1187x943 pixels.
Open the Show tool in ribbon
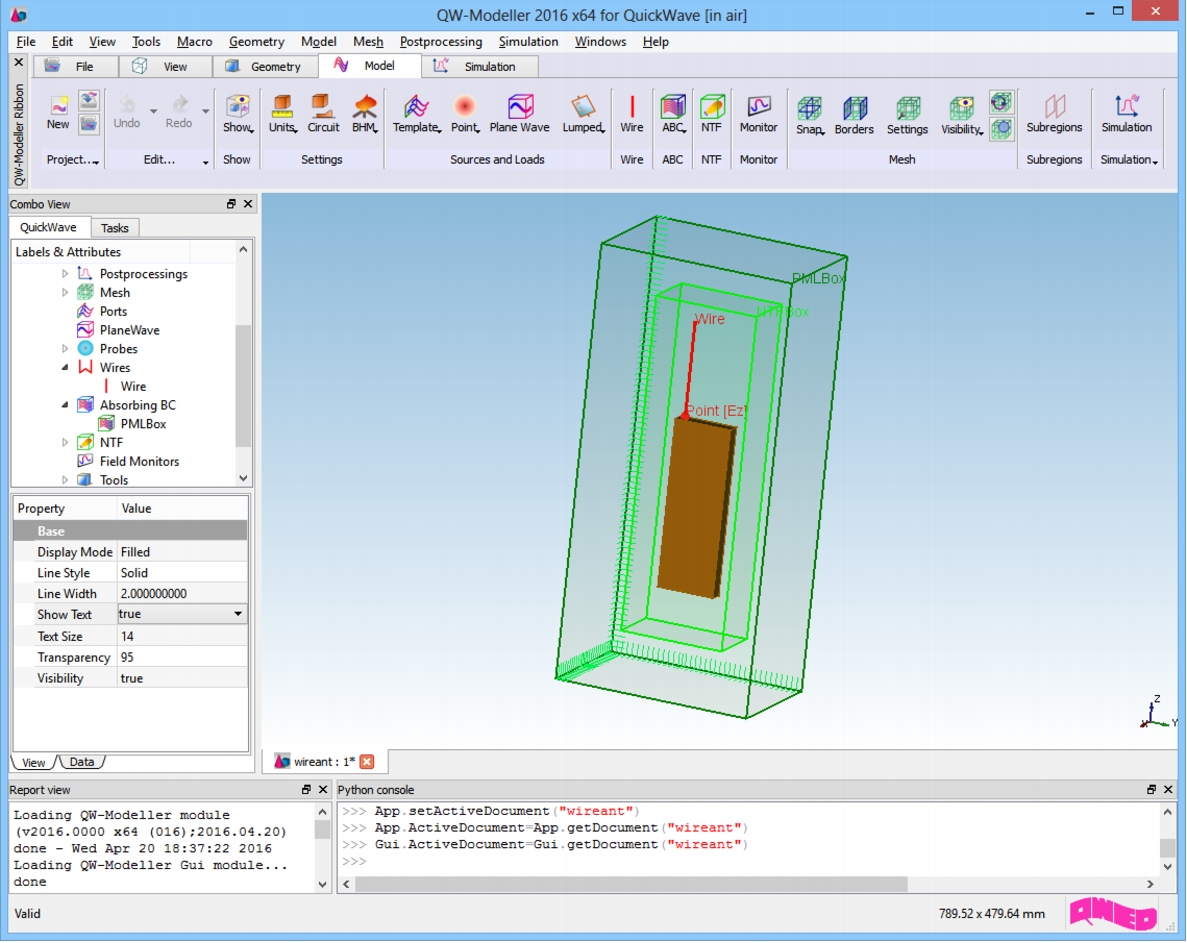238,114
